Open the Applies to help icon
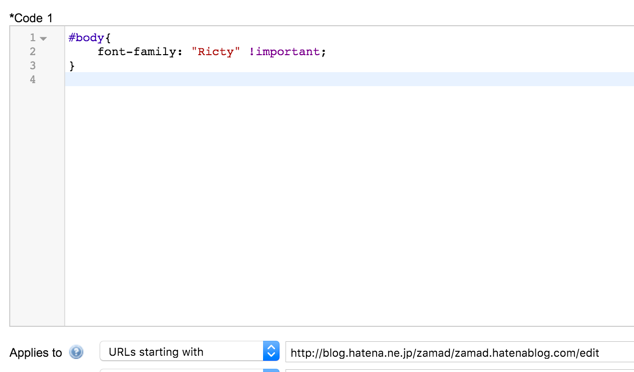The image size is (634, 372). 76,352
